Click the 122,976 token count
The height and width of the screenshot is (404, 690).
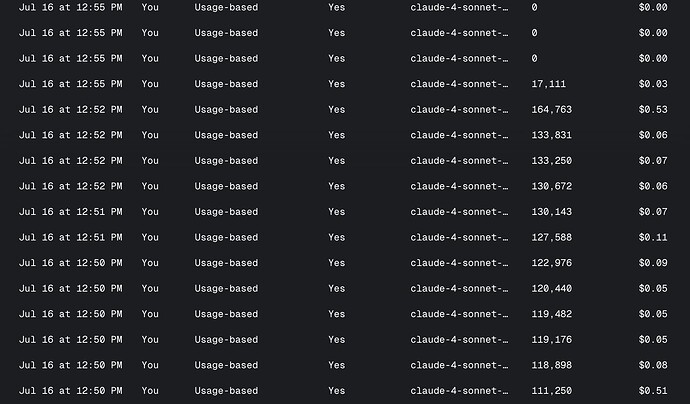(551, 263)
